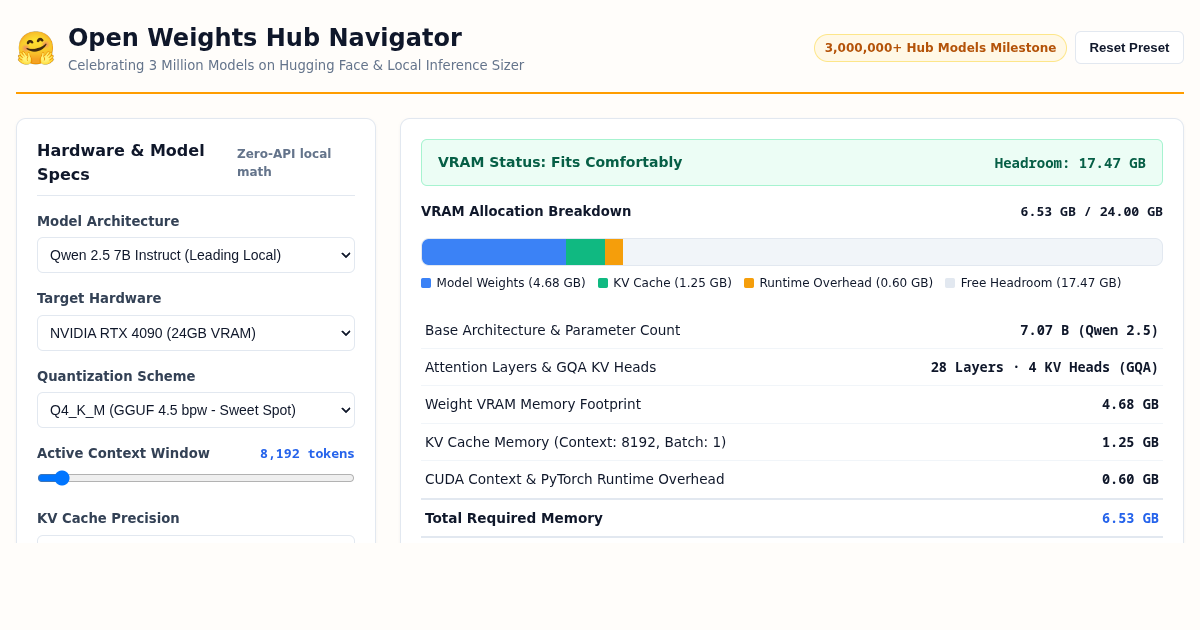Click the 'Total Required Memory' row label
This screenshot has width=1200, height=630.
[x=514, y=518]
